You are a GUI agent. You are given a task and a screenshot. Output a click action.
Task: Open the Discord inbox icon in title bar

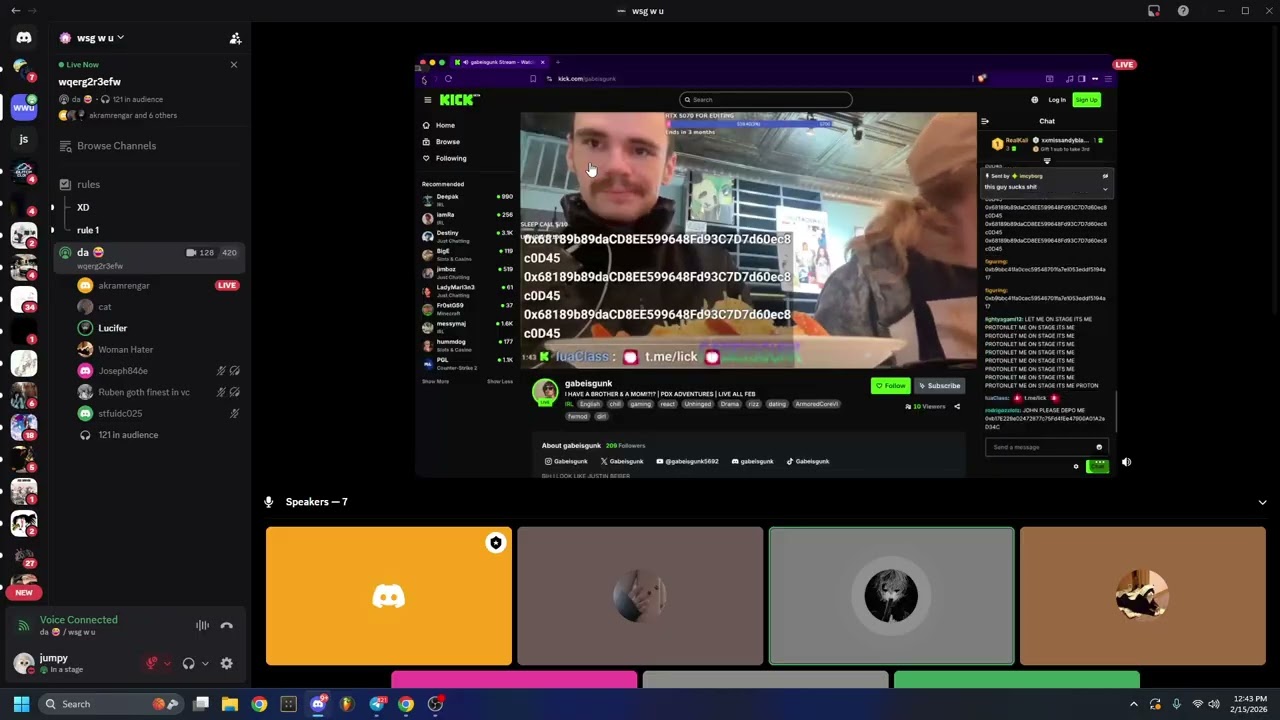(1154, 11)
